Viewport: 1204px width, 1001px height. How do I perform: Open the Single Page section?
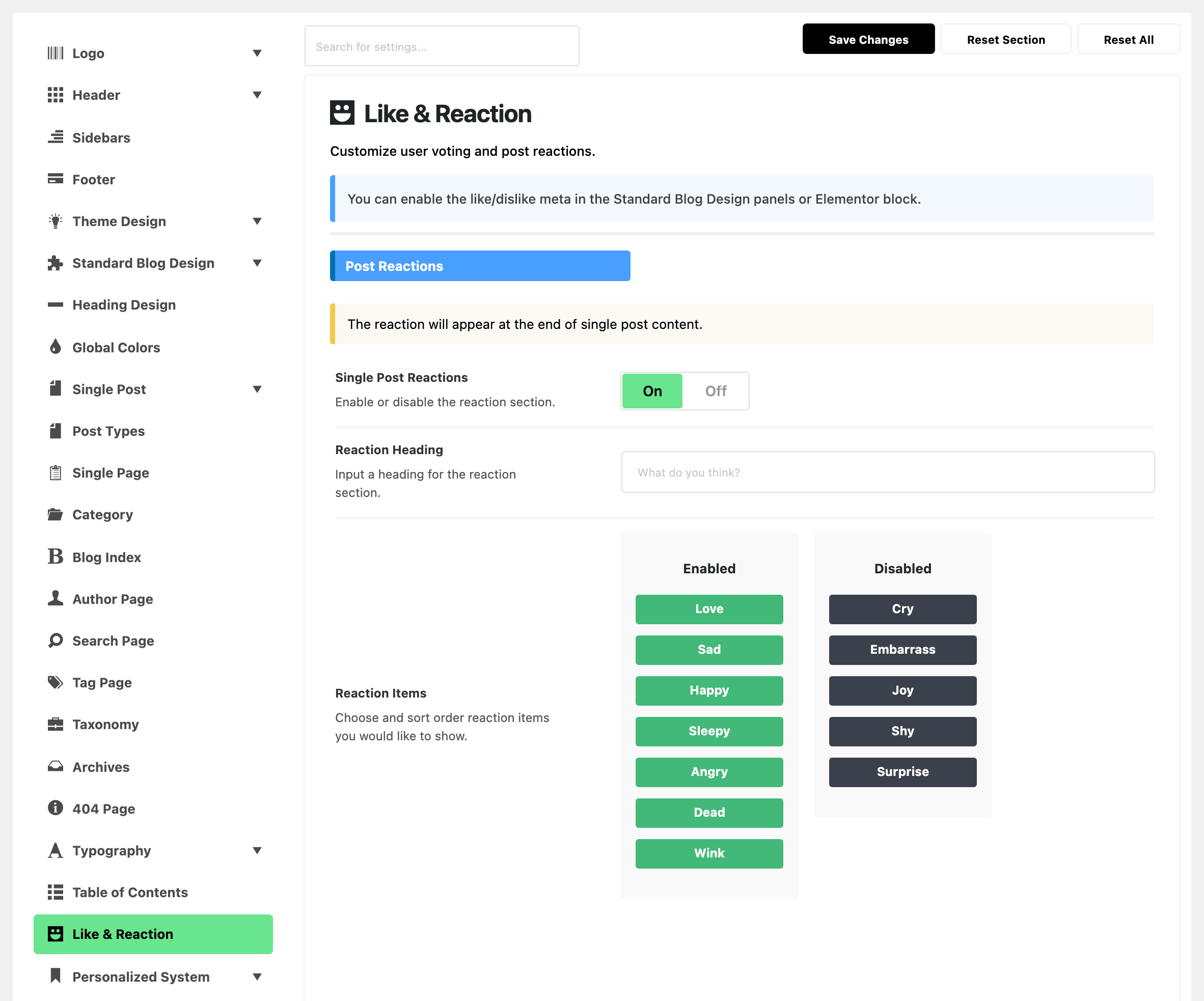153,473
